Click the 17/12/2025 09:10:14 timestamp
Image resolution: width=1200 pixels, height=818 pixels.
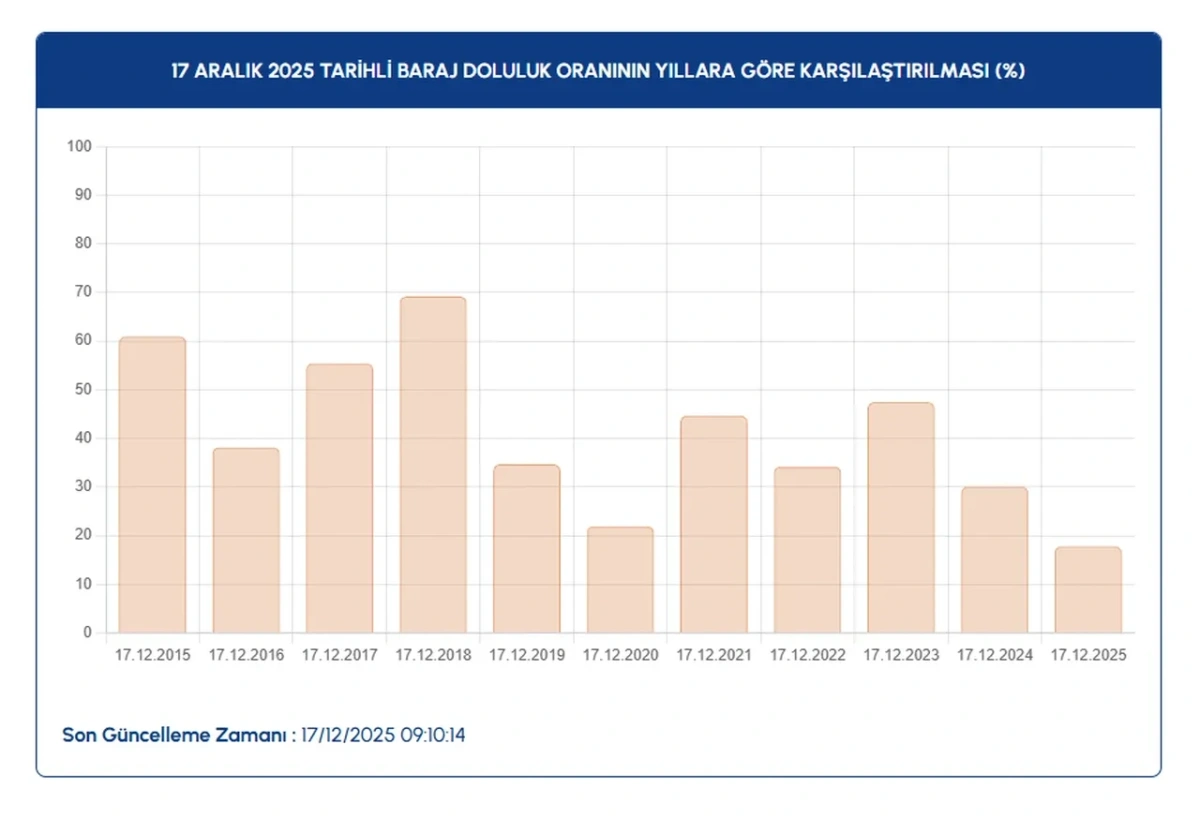coord(384,735)
